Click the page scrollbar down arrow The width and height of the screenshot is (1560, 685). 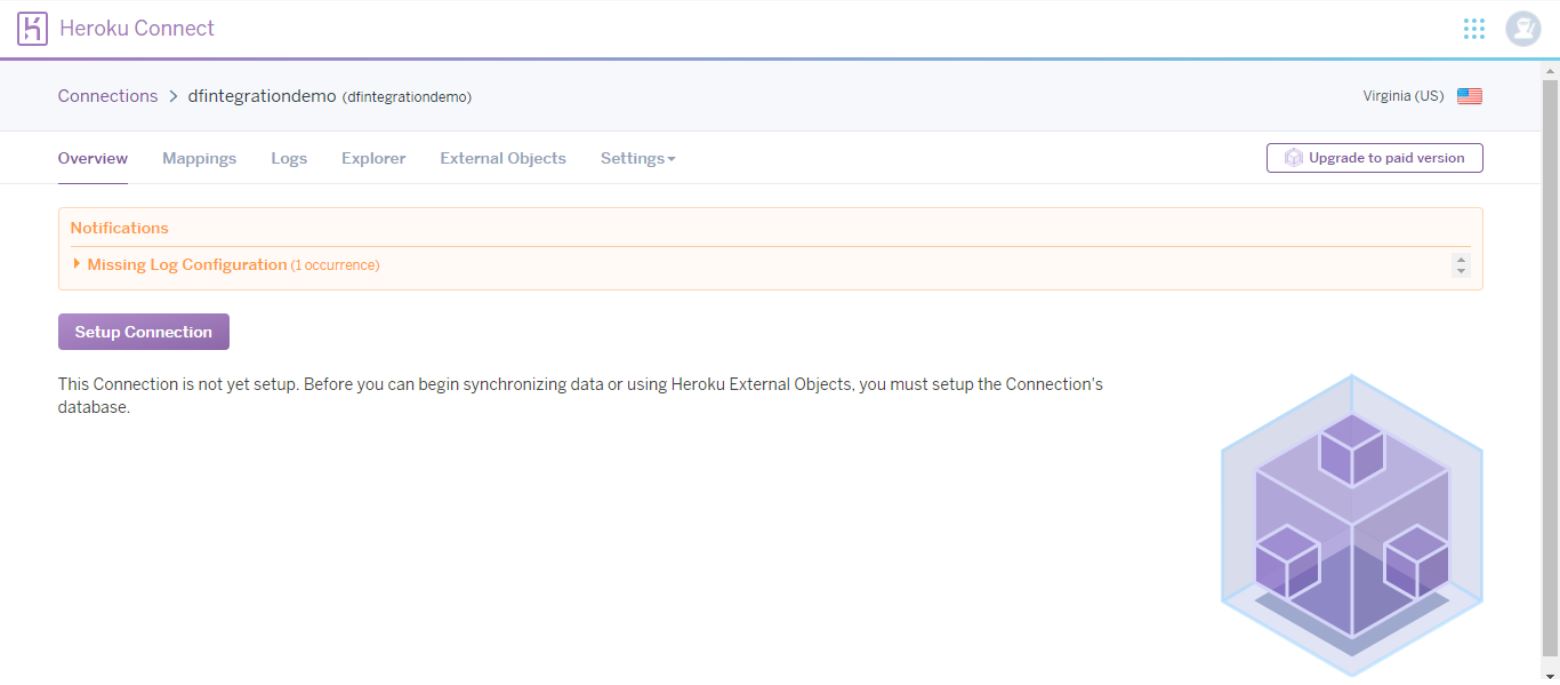tap(1551, 676)
